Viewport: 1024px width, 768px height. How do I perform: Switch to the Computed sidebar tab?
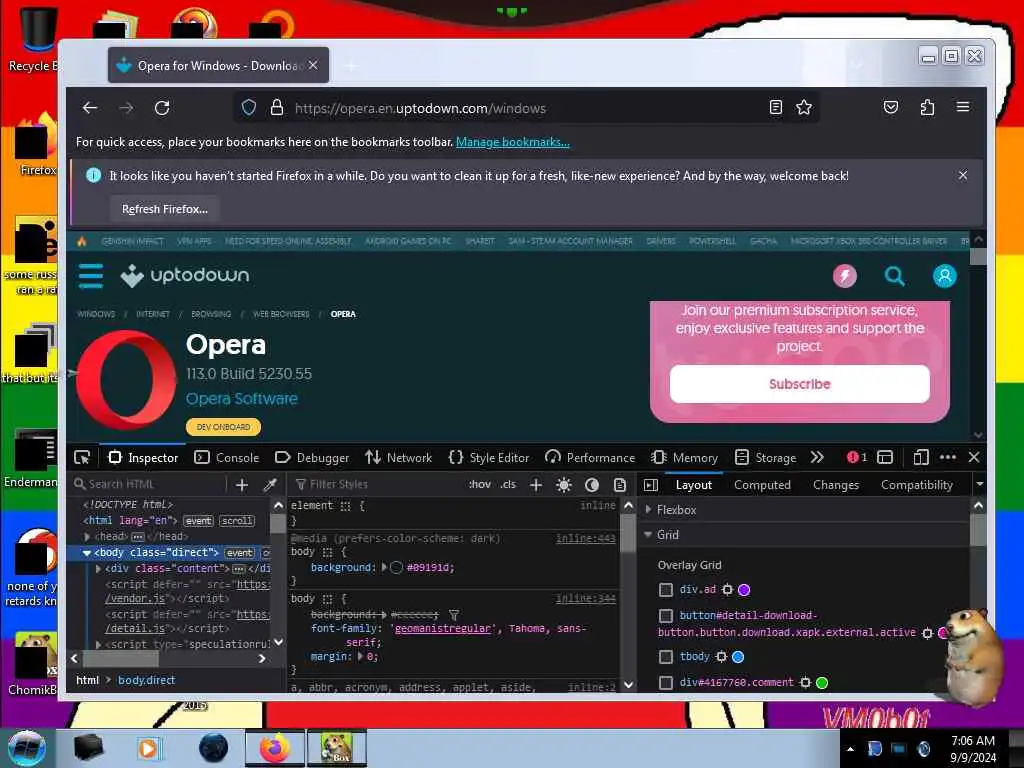coord(762,485)
